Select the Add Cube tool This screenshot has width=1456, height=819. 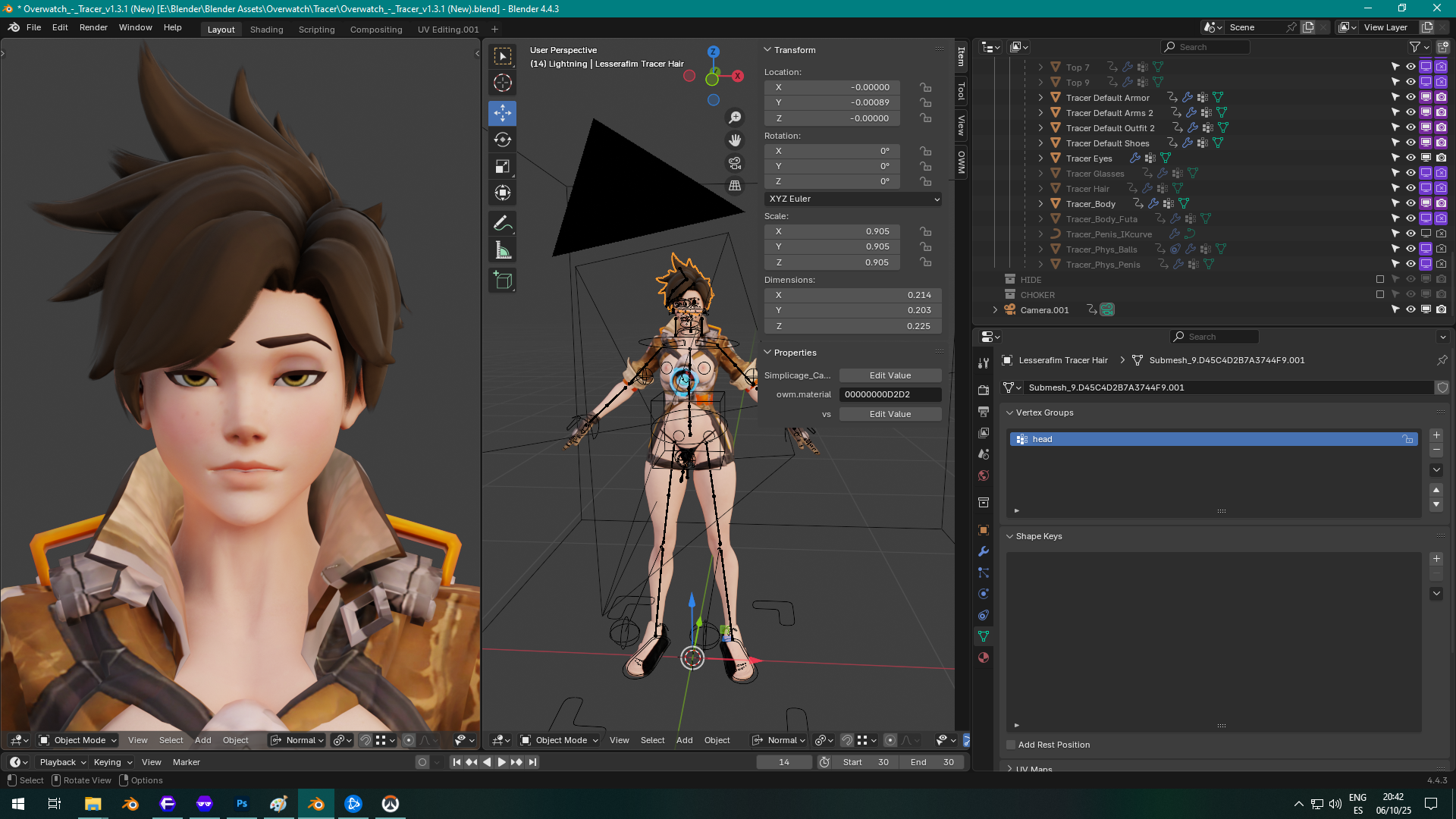502,280
